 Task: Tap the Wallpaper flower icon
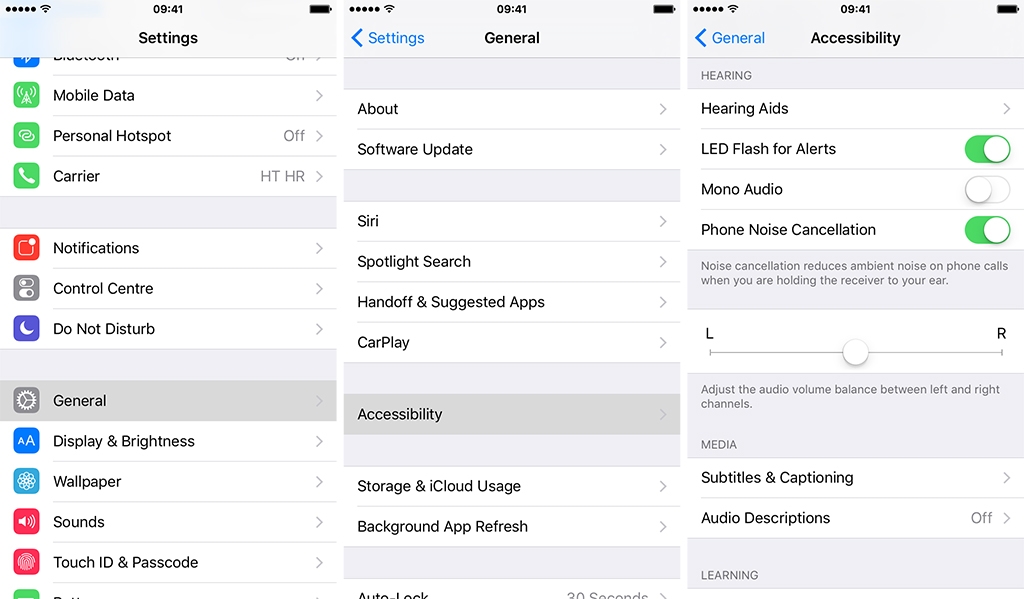tap(26, 481)
